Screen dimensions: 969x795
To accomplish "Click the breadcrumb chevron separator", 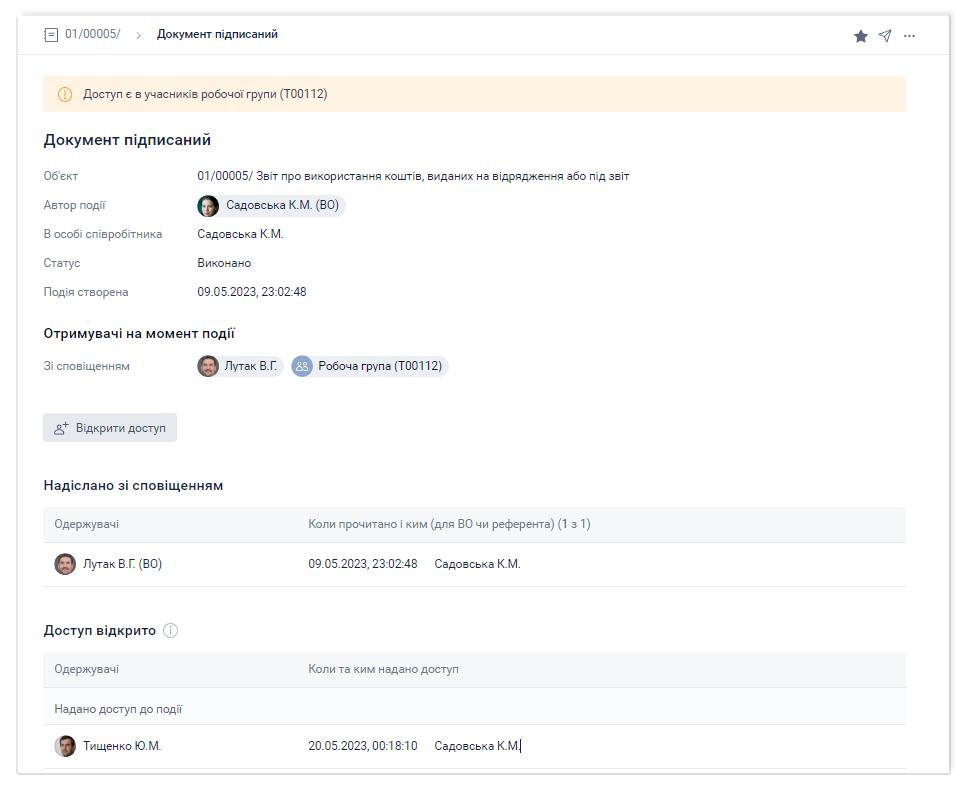I will pyautogui.click(x=138, y=35).
